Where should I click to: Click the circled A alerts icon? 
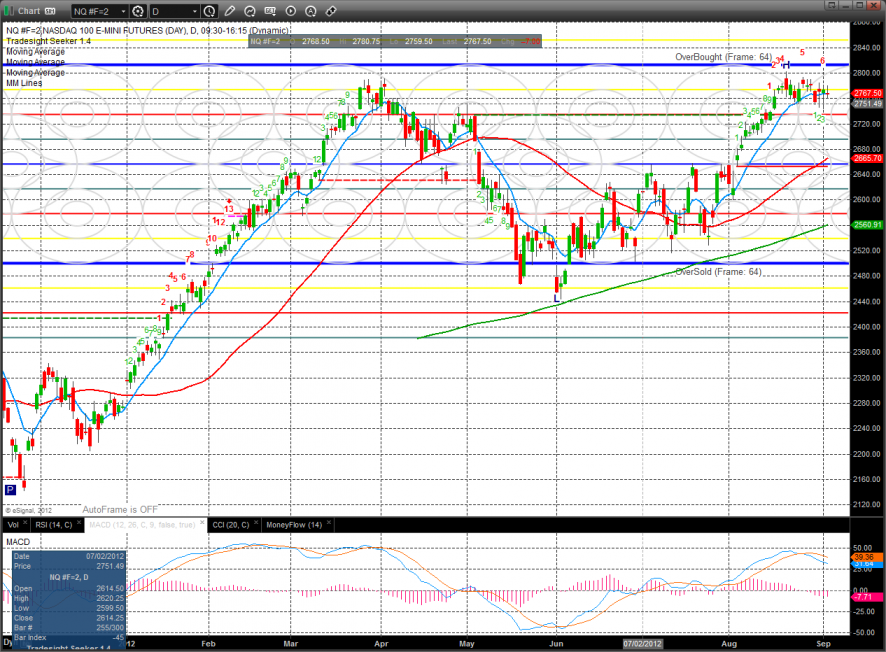(x=310, y=11)
